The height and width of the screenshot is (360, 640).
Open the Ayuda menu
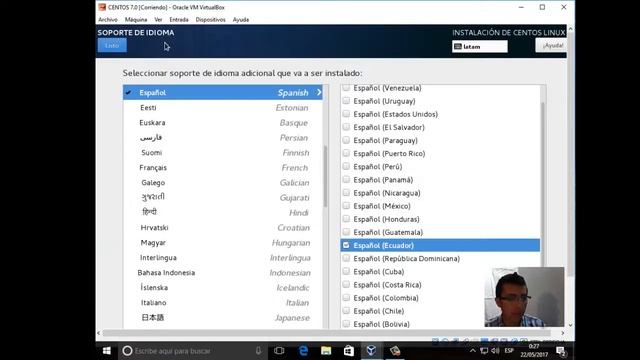pos(241,20)
